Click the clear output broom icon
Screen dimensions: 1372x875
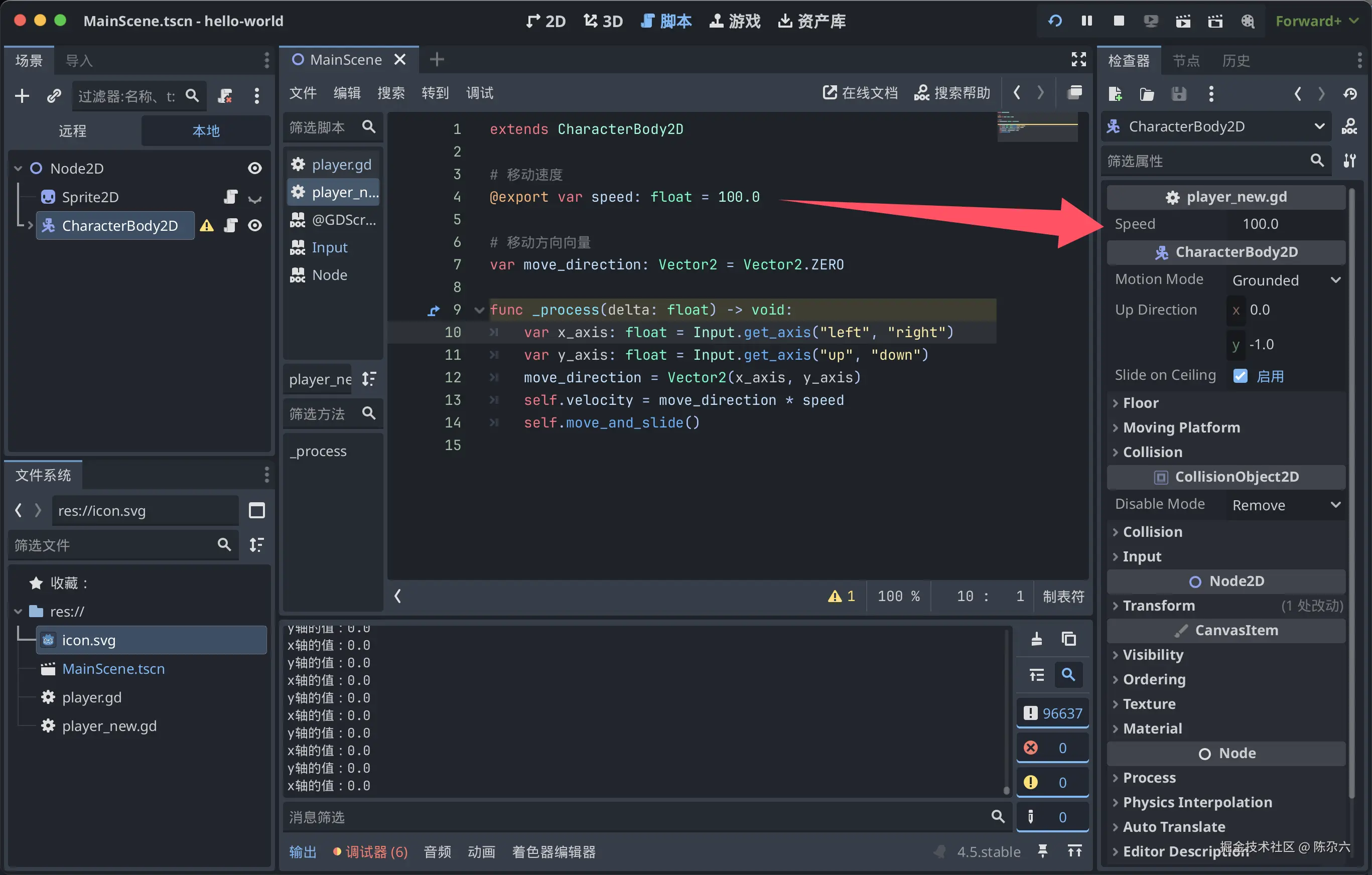click(1036, 639)
